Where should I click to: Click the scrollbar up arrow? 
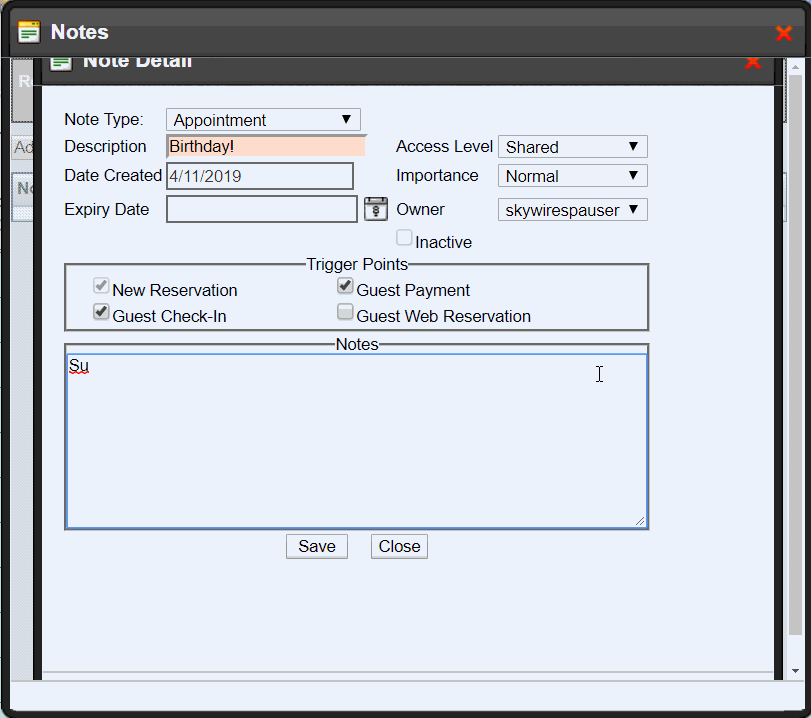click(x=795, y=67)
